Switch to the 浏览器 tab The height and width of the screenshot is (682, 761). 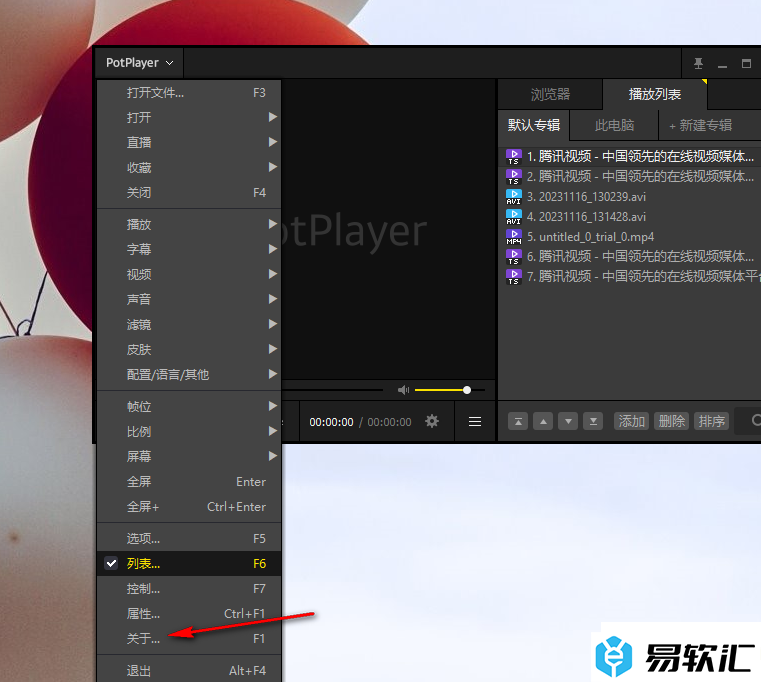[550, 94]
